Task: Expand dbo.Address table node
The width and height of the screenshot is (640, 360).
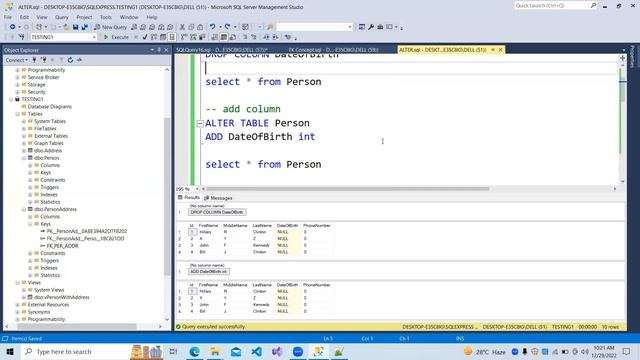Action: (x=24, y=151)
